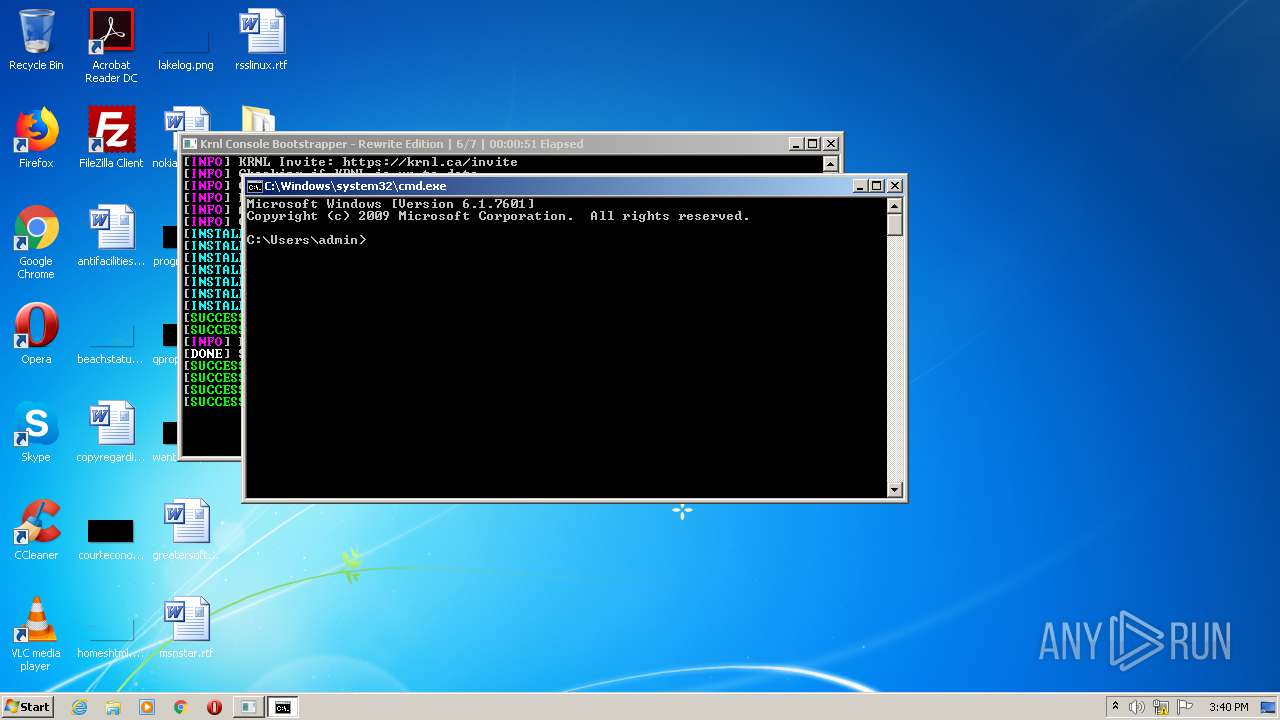The width and height of the screenshot is (1280, 720).
Task: Open the Start menu
Action: click(x=27, y=706)
